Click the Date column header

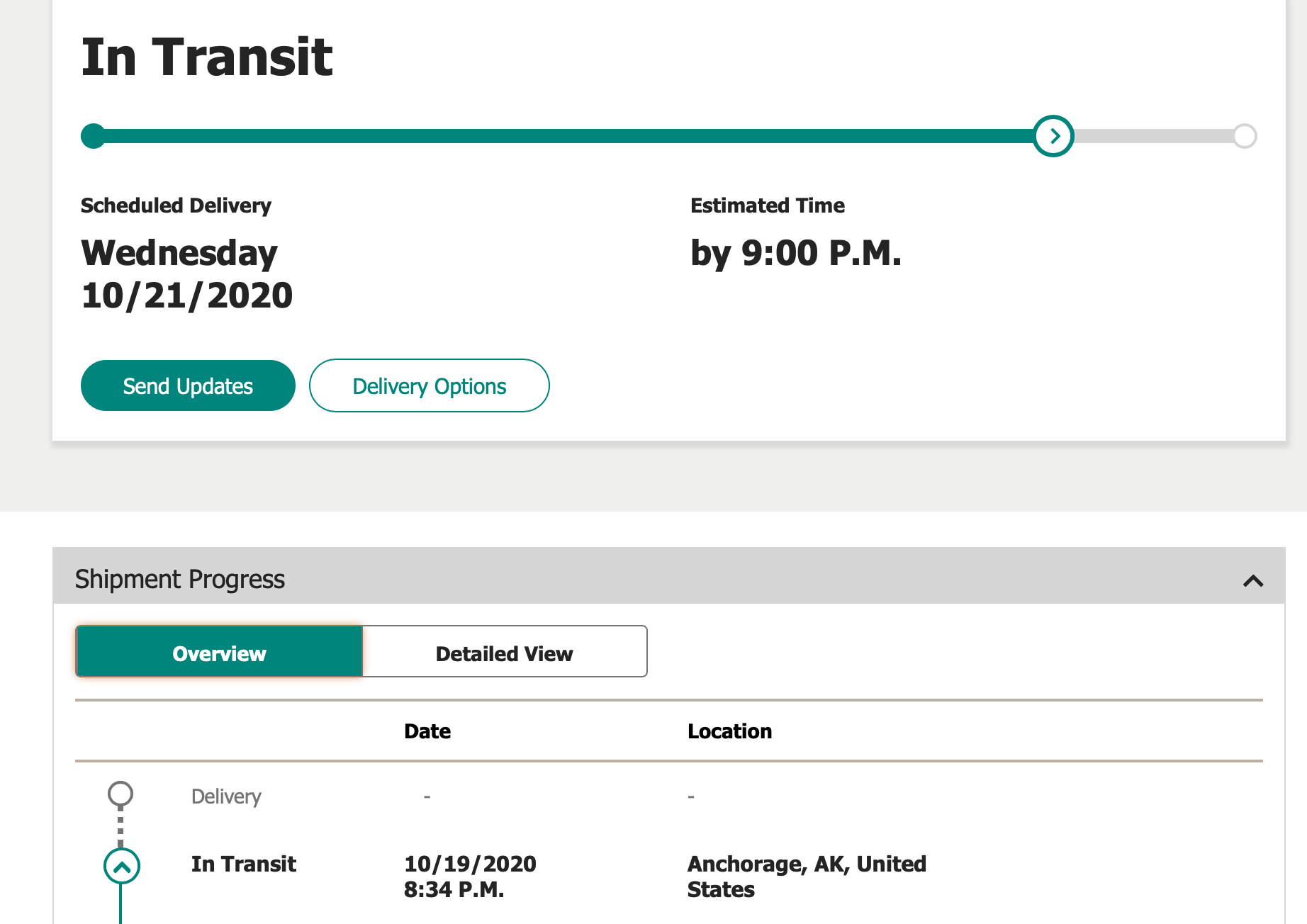(x=427, y=731)
